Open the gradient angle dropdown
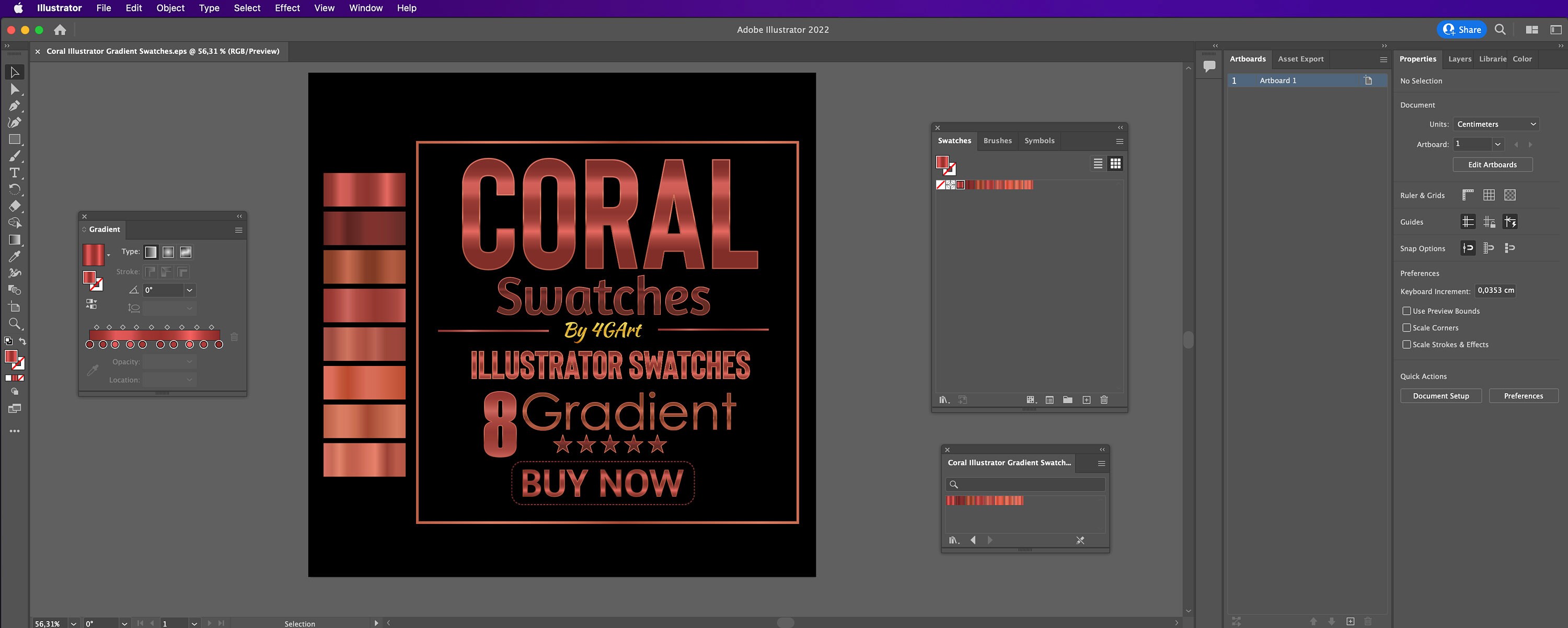 189,290
